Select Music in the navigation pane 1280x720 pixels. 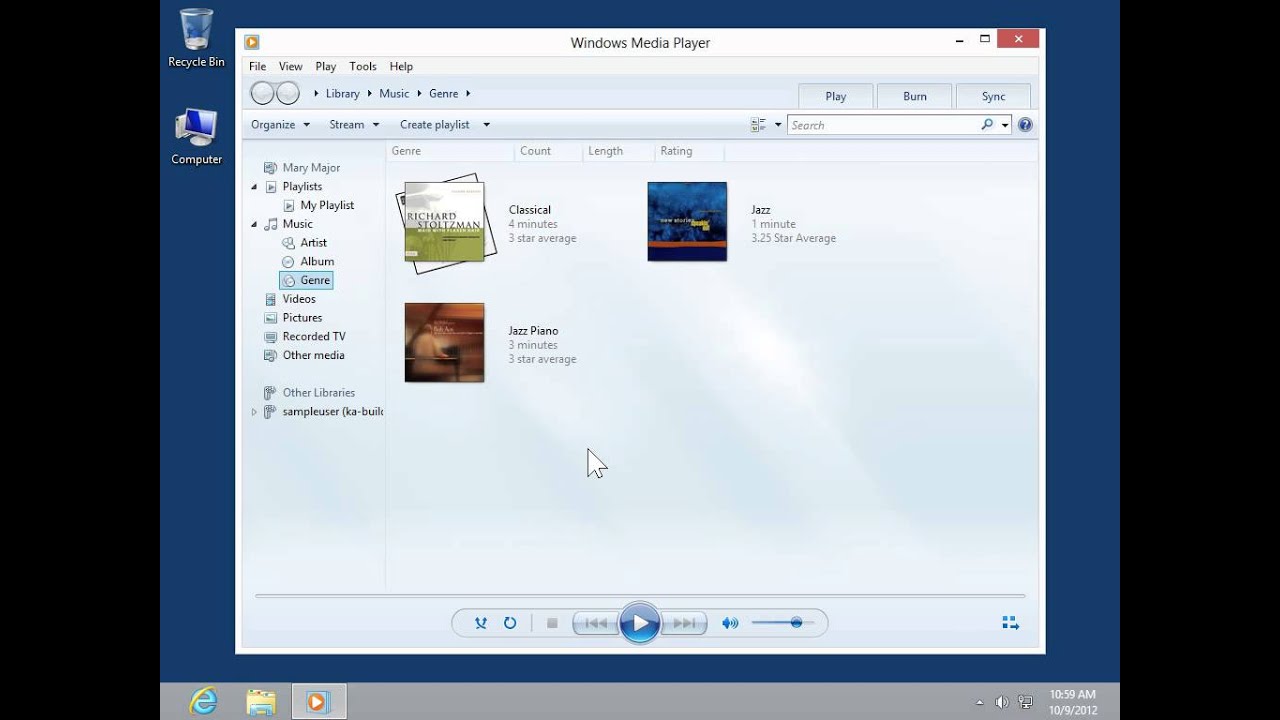297,224
